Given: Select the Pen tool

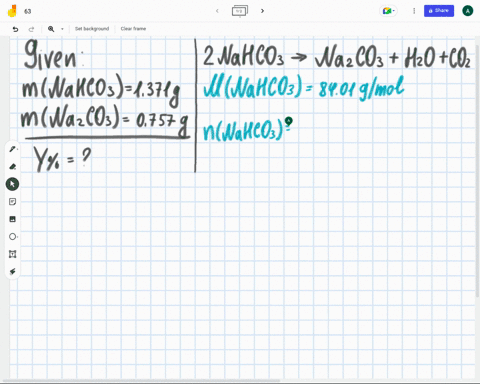Looking at the screenshot, I should [x=13, y=149].
